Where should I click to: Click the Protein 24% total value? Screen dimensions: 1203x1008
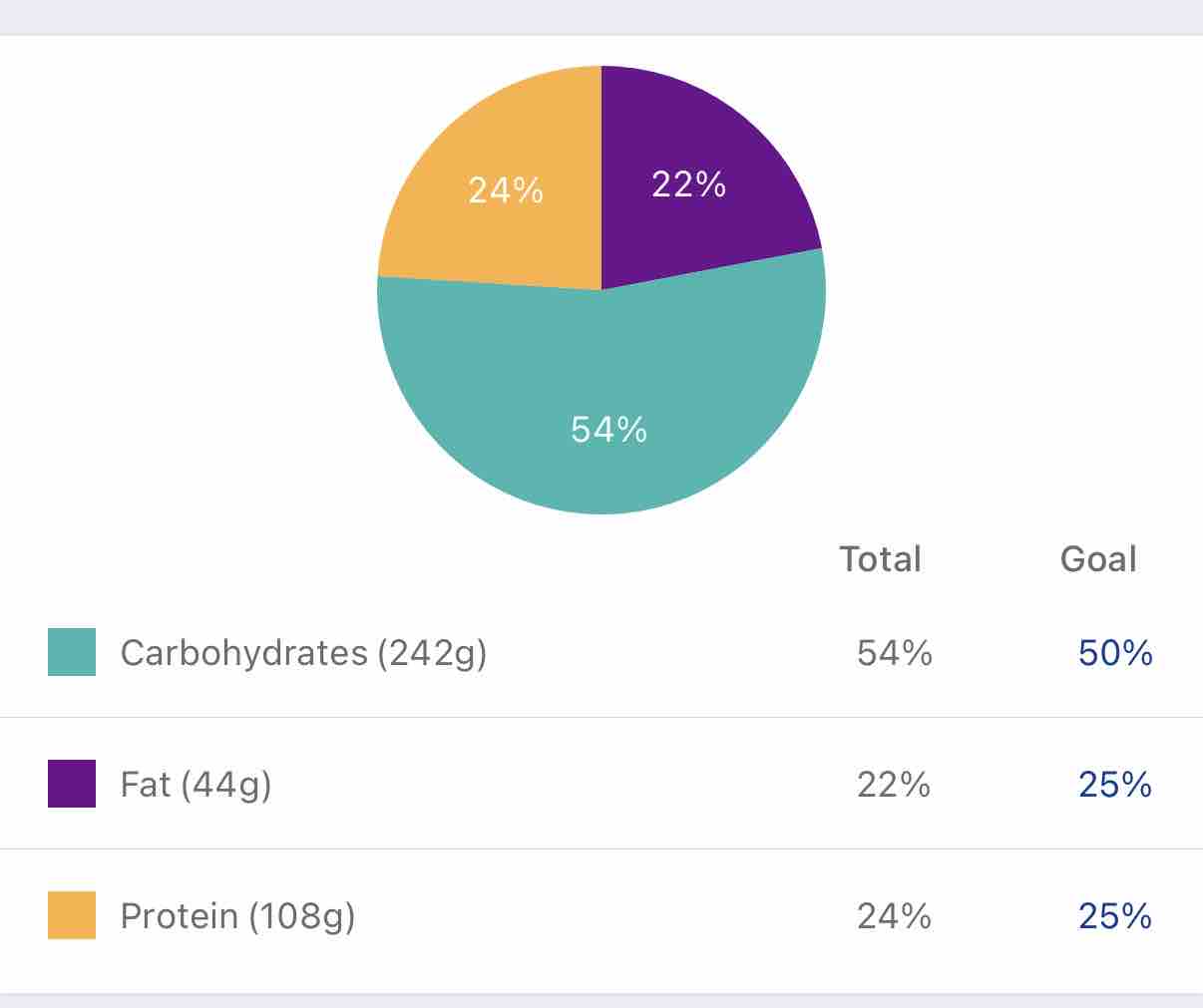(894, 916)
